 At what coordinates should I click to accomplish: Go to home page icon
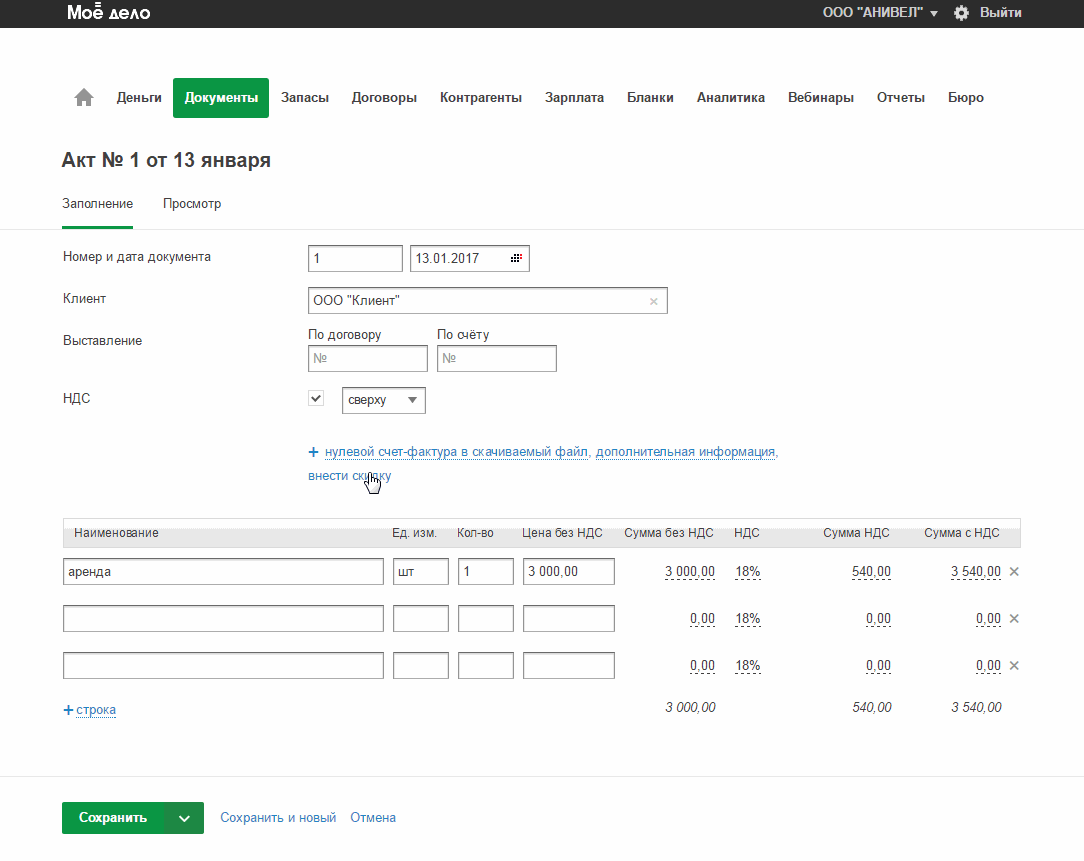pyautogui.click(x=84, y=98)
